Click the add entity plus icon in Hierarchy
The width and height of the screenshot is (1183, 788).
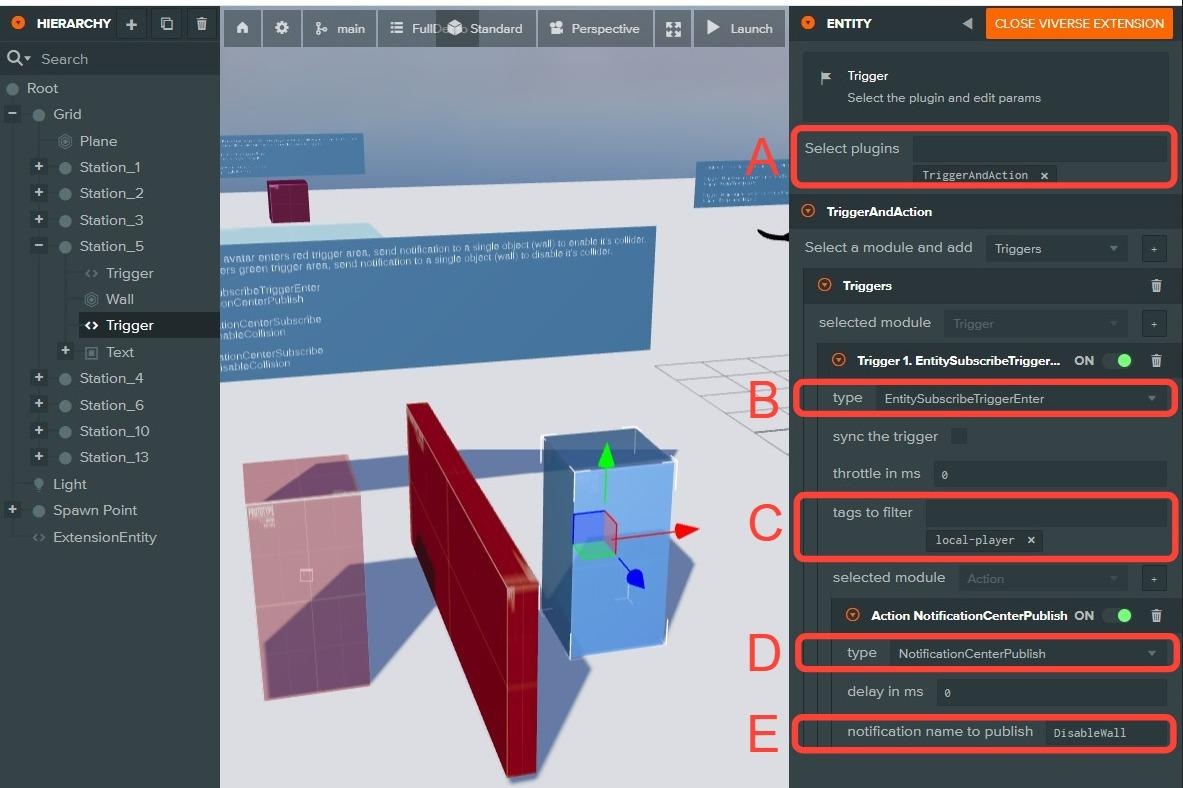131,24
